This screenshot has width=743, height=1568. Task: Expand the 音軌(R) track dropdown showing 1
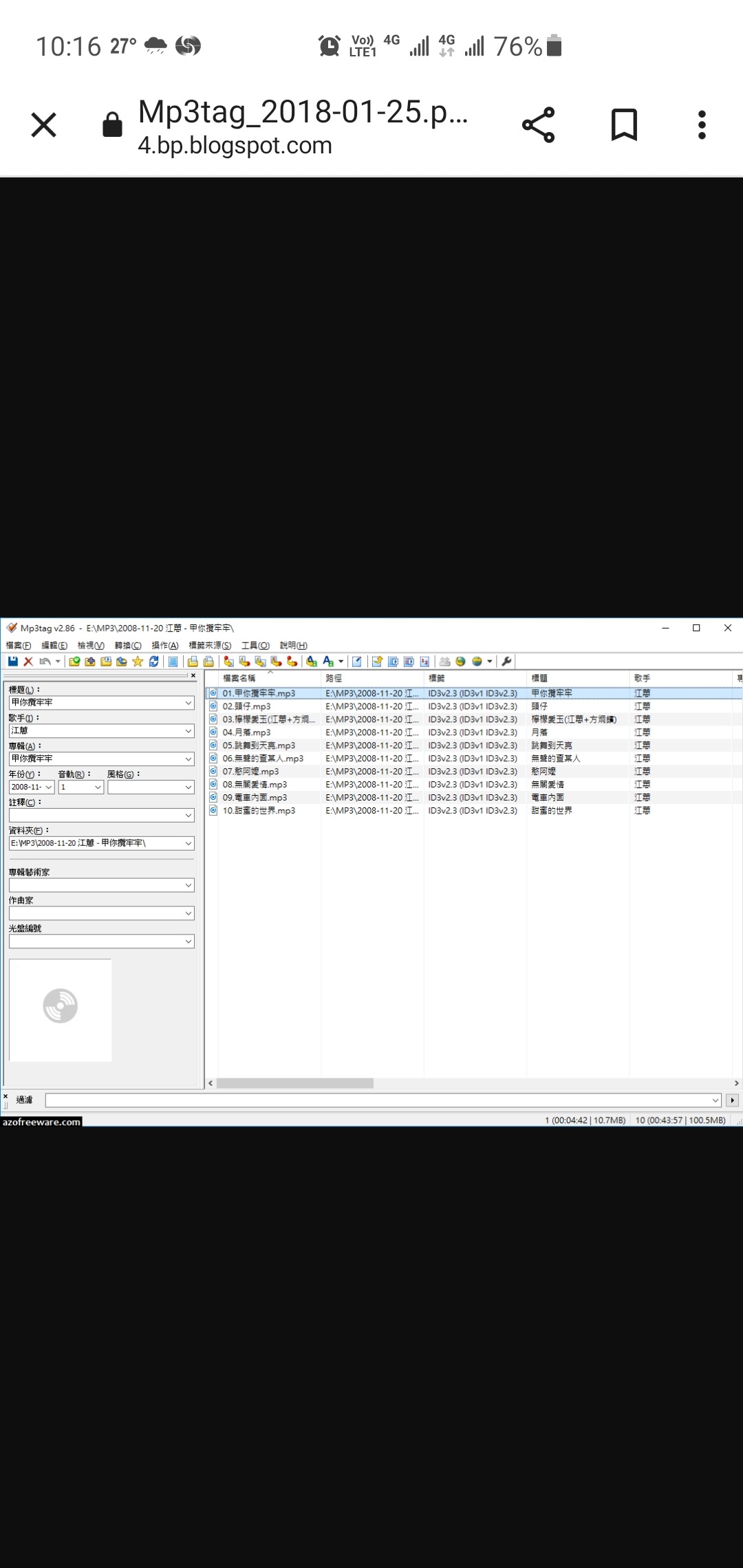click(98, 787)
